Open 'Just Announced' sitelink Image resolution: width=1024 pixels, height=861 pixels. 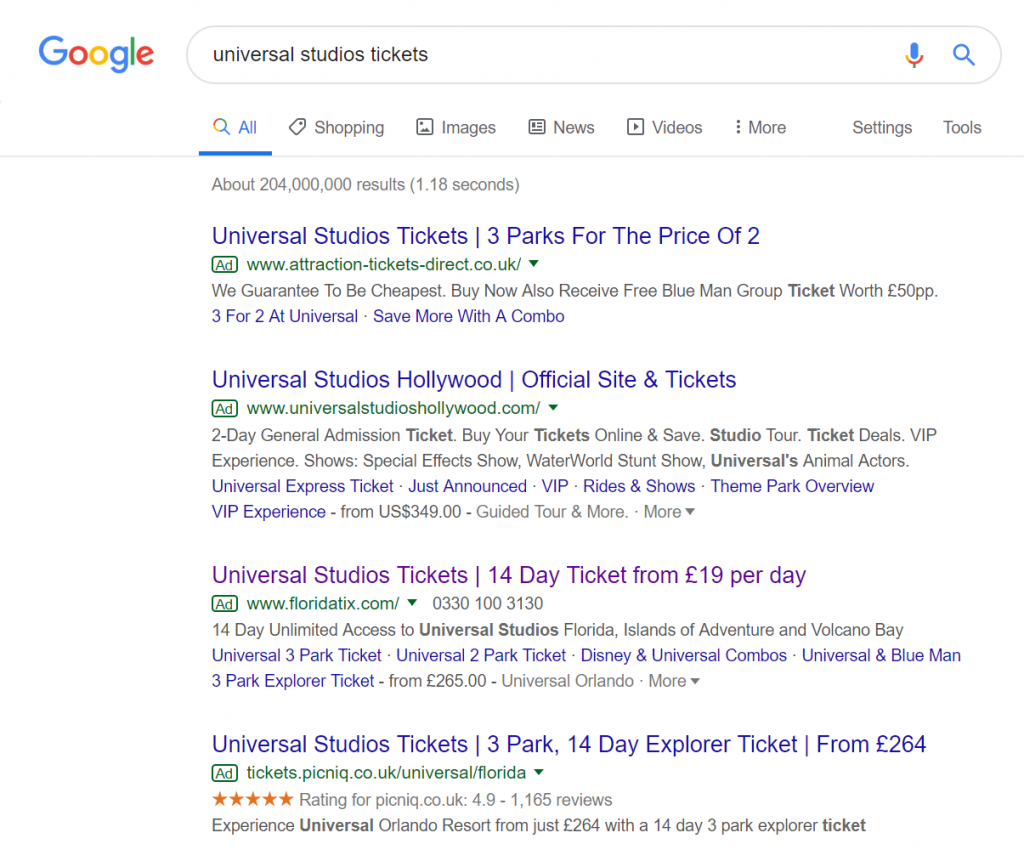coord(468,486)
